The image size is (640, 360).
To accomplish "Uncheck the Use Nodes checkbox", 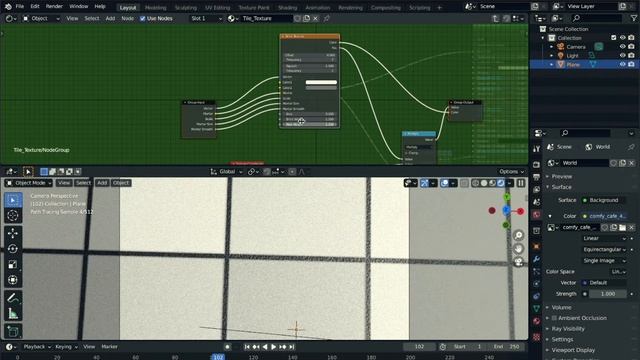I will [142, 19].
